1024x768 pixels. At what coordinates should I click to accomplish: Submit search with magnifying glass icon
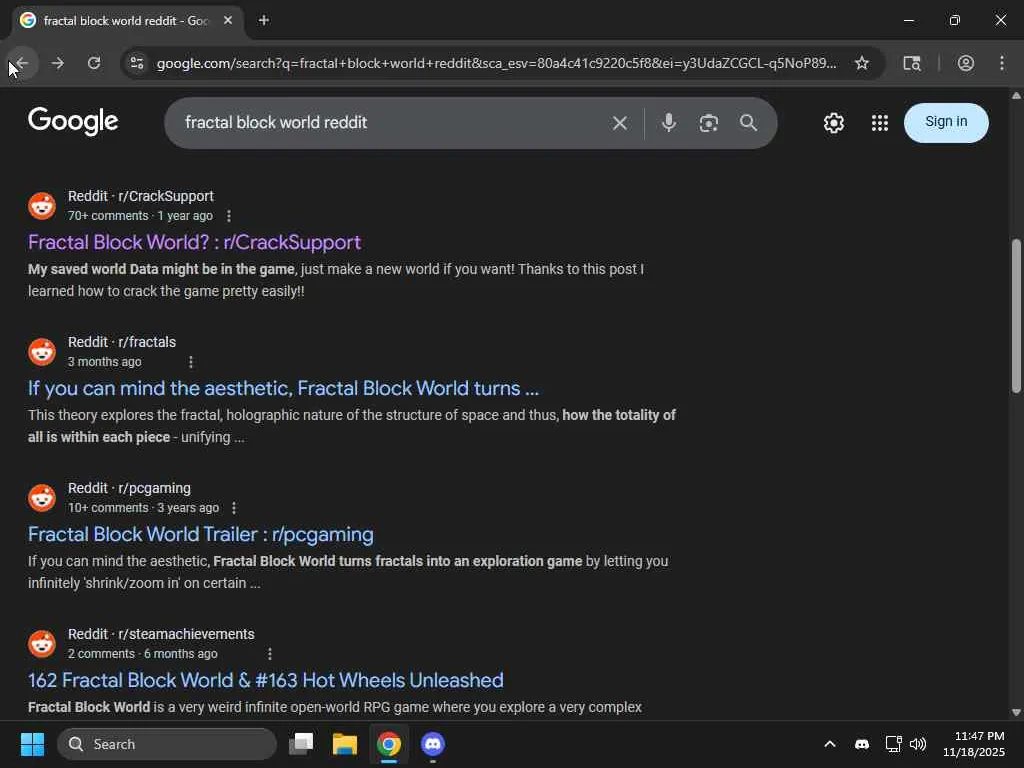pyautogui.click(x=748, y=123)
